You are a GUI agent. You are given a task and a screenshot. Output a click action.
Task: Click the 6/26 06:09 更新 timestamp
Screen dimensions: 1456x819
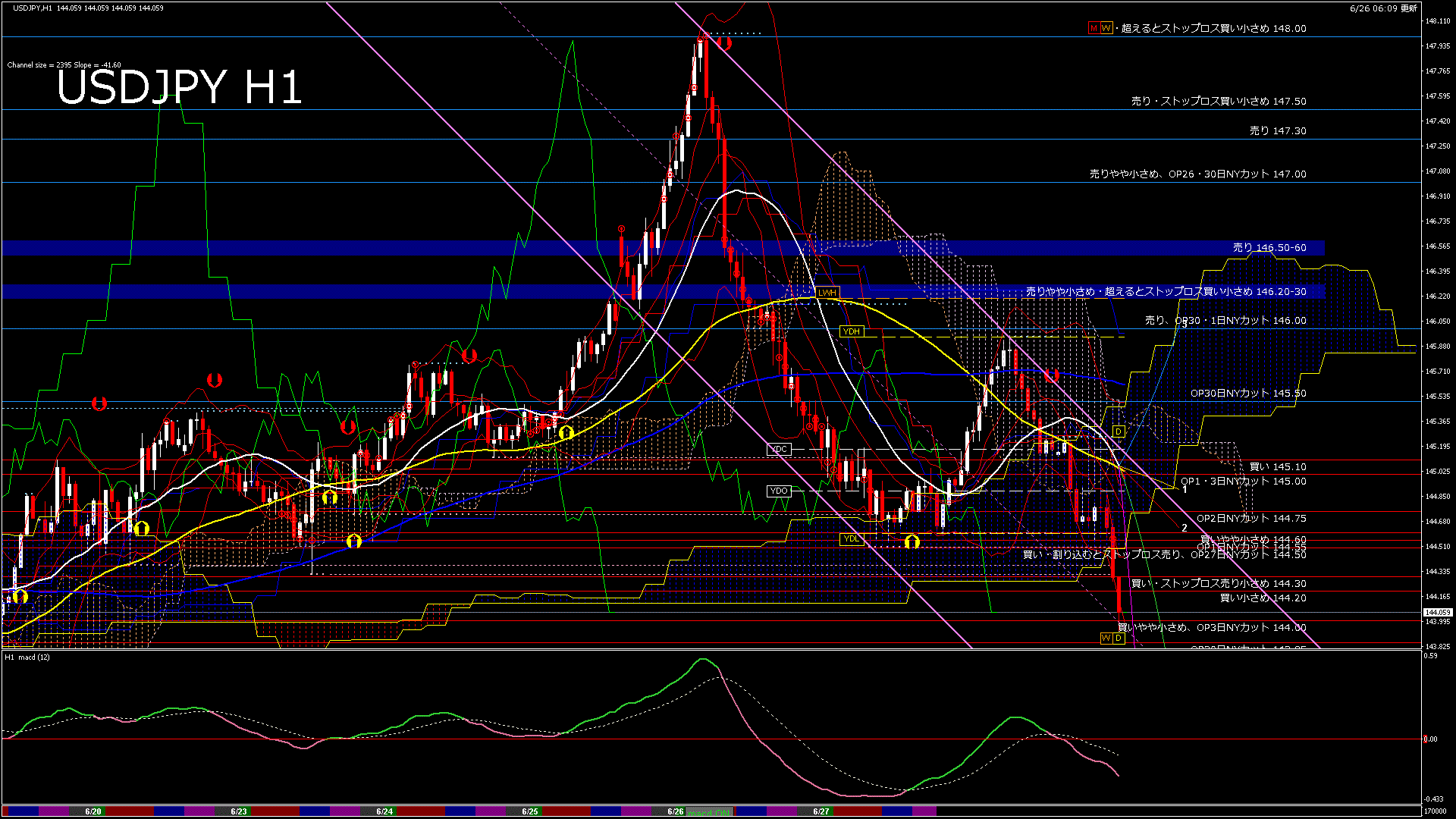point(1383,8)
